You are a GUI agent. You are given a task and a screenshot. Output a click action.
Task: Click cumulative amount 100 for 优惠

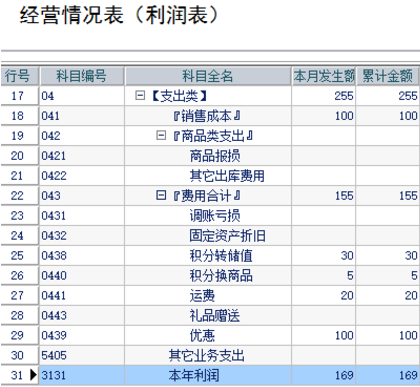point(408,335)
